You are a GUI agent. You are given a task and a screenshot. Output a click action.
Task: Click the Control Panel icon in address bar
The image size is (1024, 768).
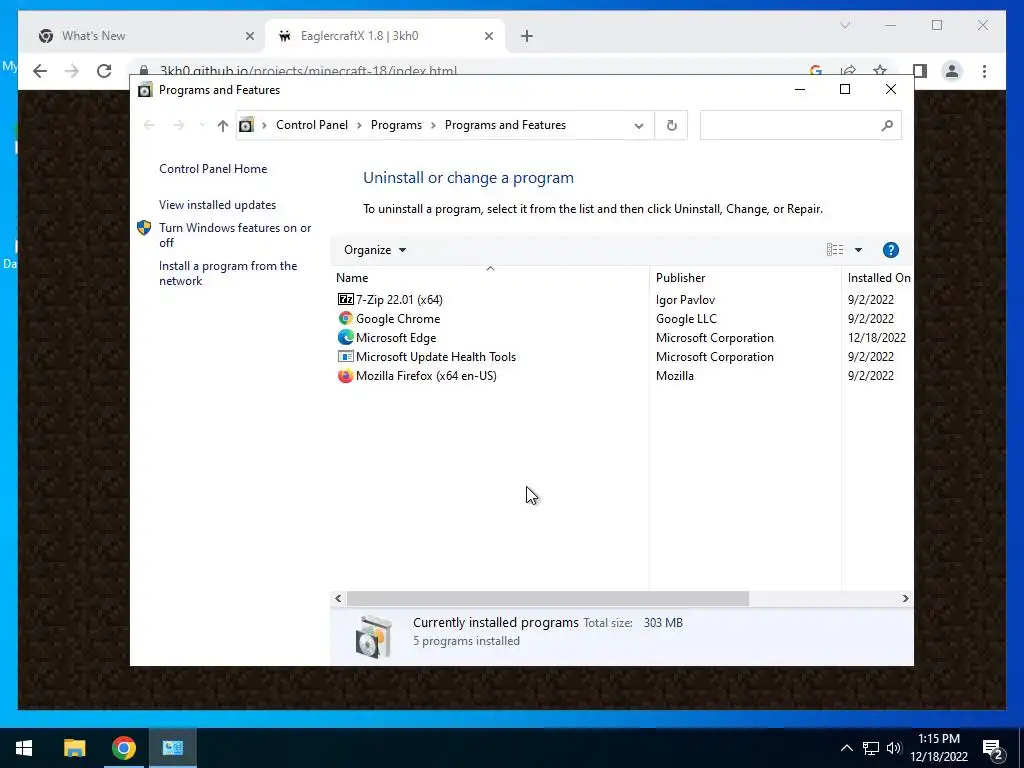[246, 125]
